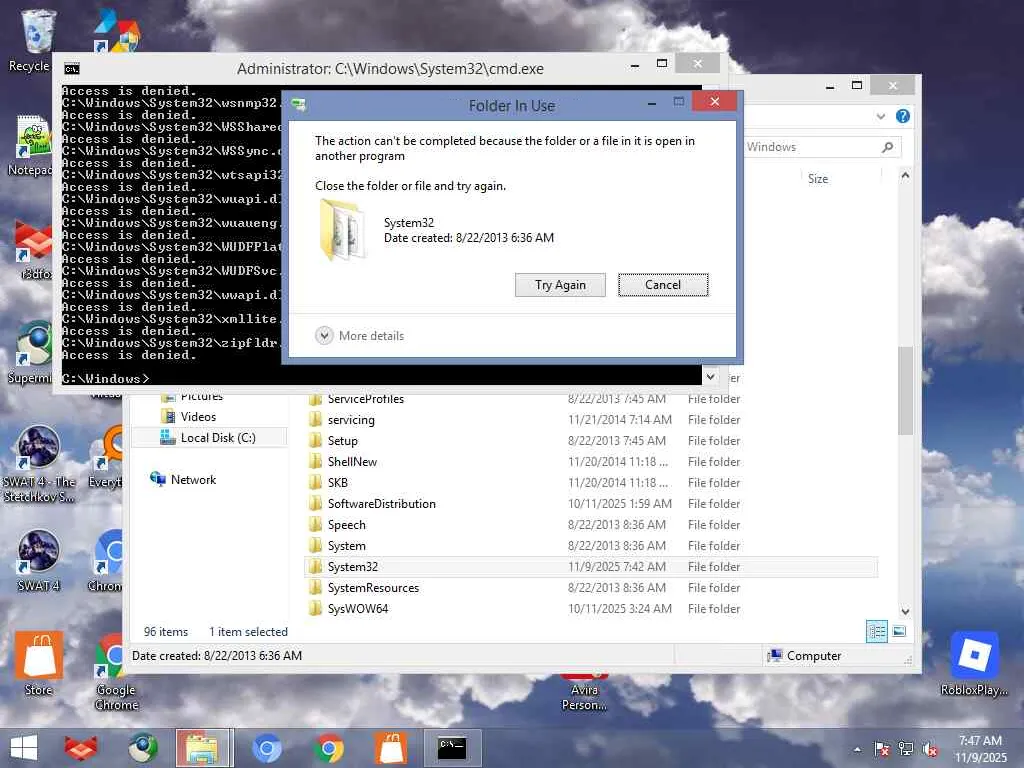Click the Computer label in status bar
Viewport: 1024px width, 768px height.
pyautogui.click(x=814, y=656)
